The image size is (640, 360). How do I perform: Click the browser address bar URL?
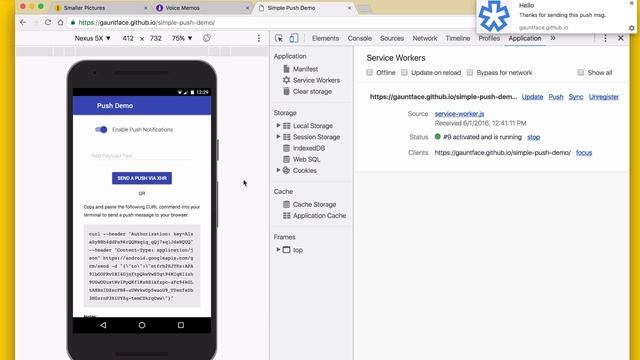coord(147,22)
